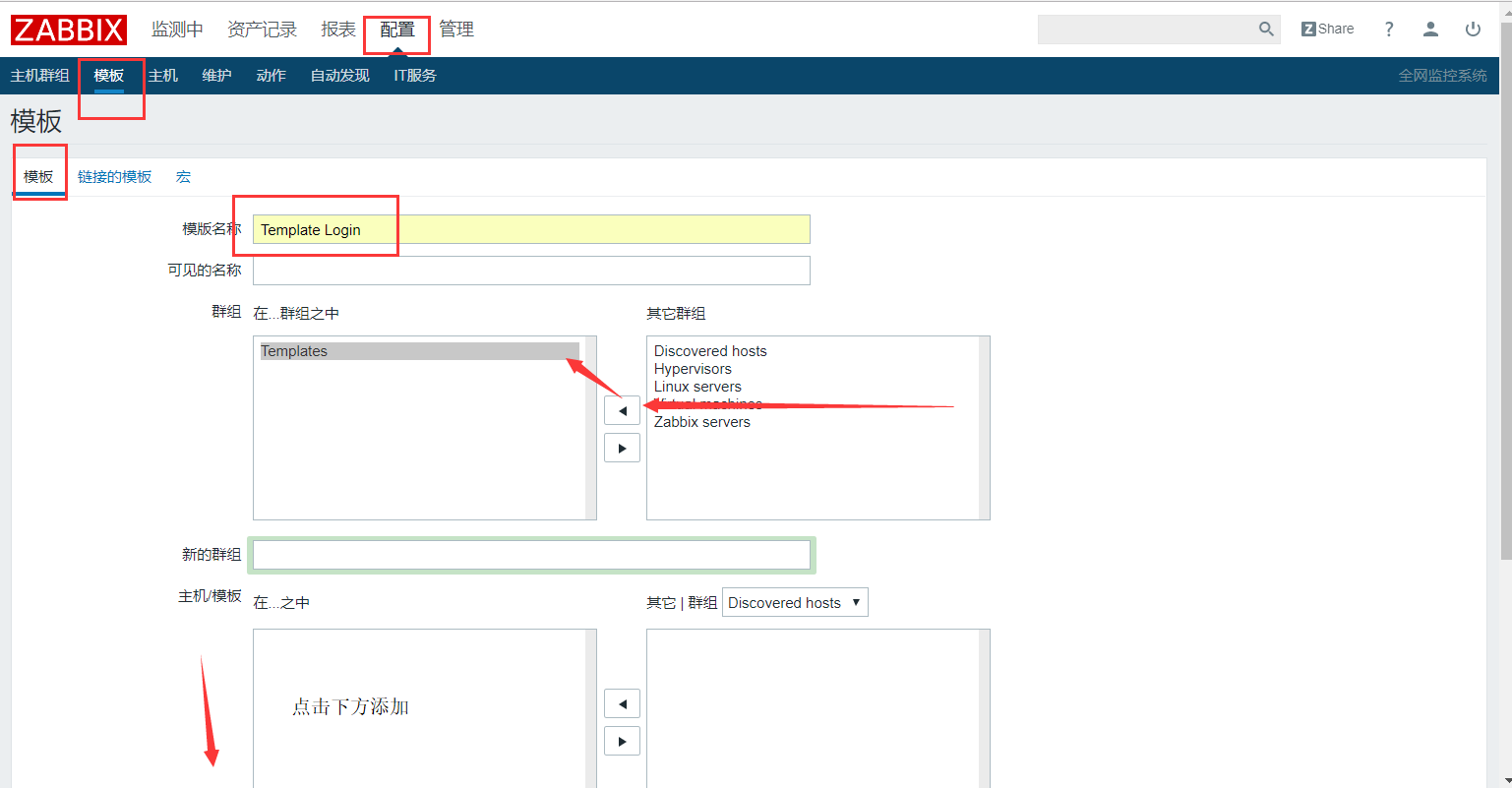Open the 其它 | 群组 Discovered hosts dropdown
1512x788 pixels.
pos(795,603)
